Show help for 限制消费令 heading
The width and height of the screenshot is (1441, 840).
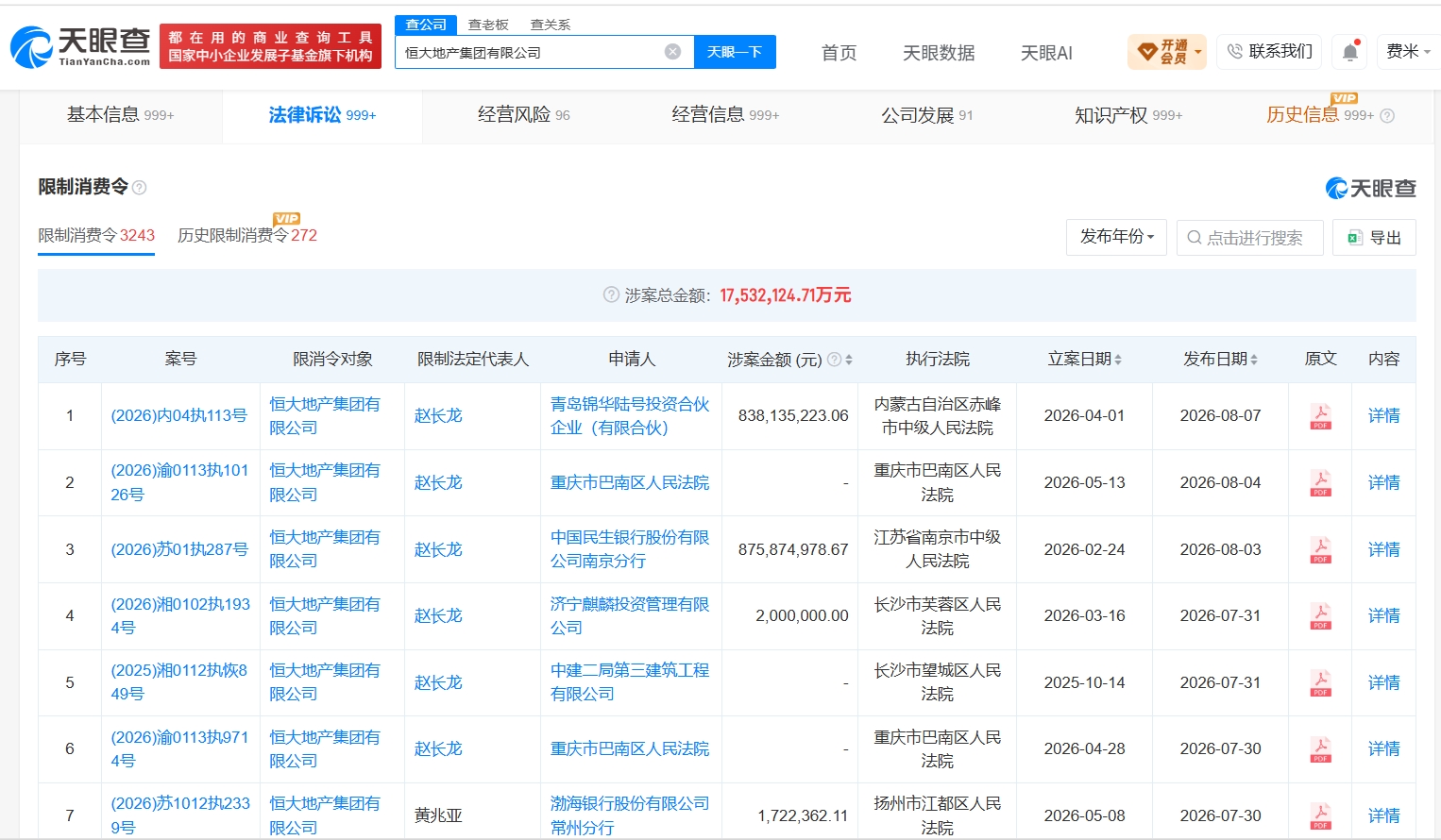click(x=140, y=188)
